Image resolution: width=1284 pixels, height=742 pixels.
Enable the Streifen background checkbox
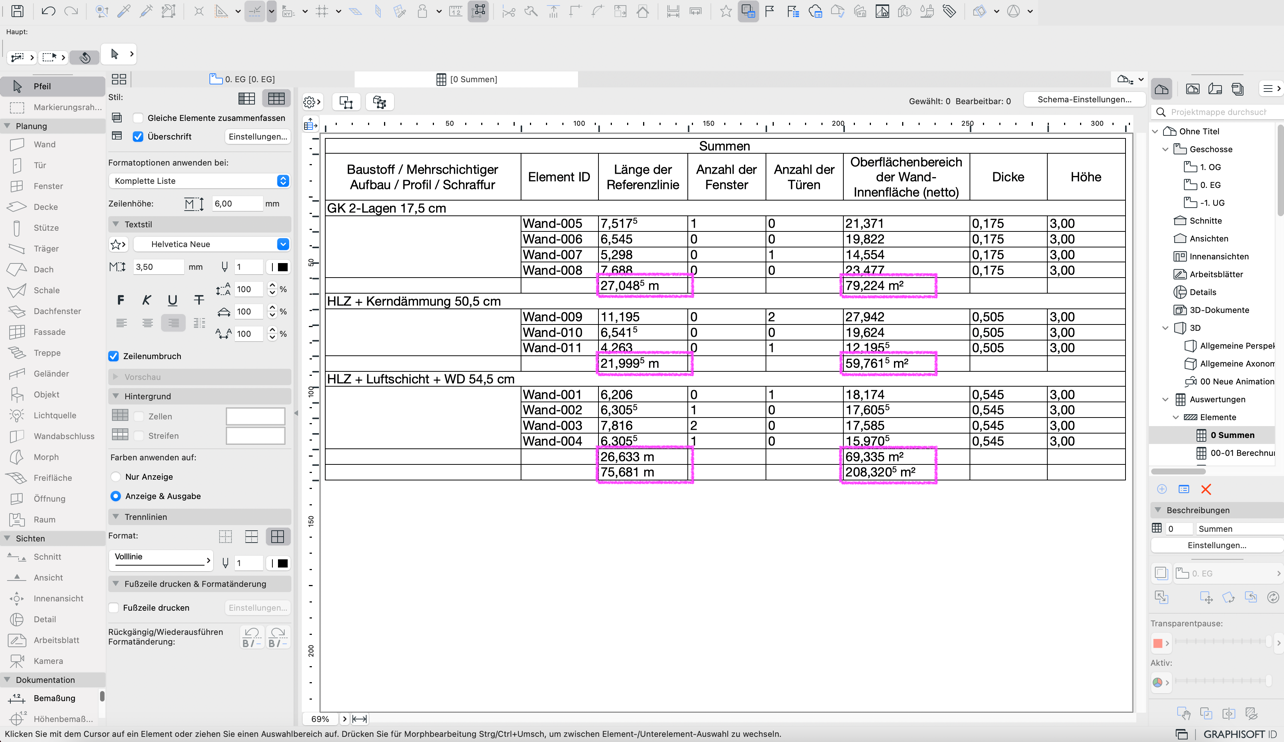139,436
